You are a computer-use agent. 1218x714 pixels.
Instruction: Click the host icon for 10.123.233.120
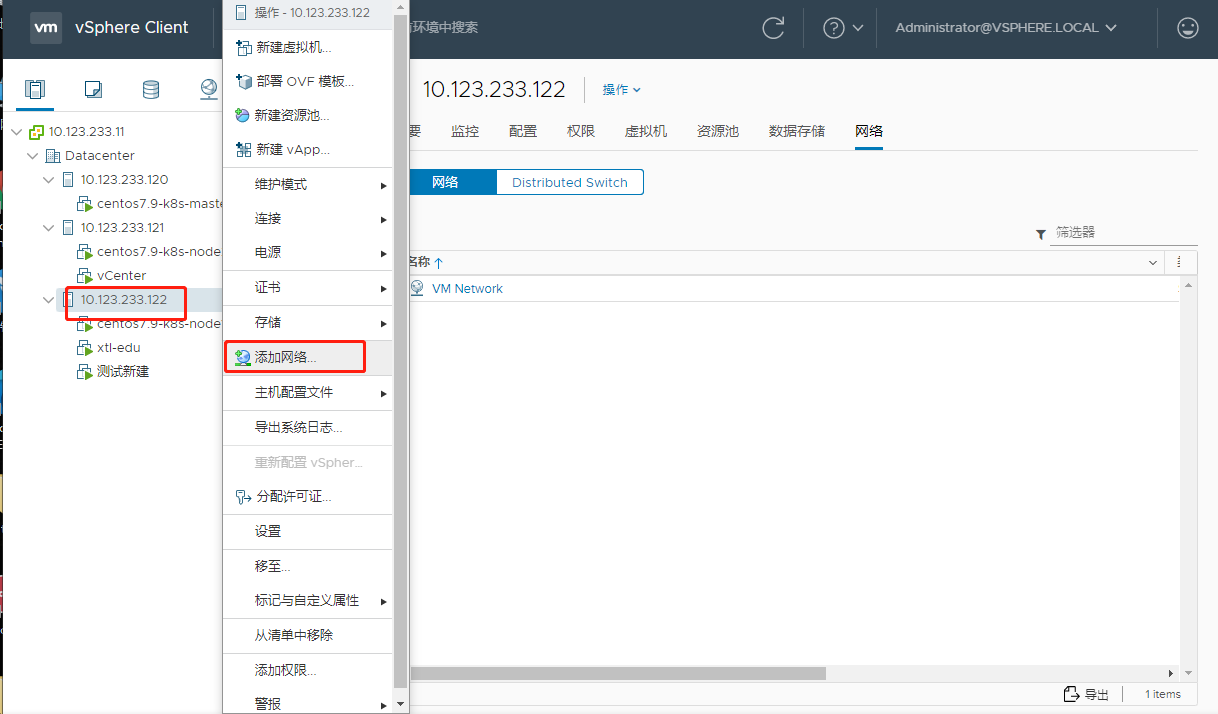[68, 179]
